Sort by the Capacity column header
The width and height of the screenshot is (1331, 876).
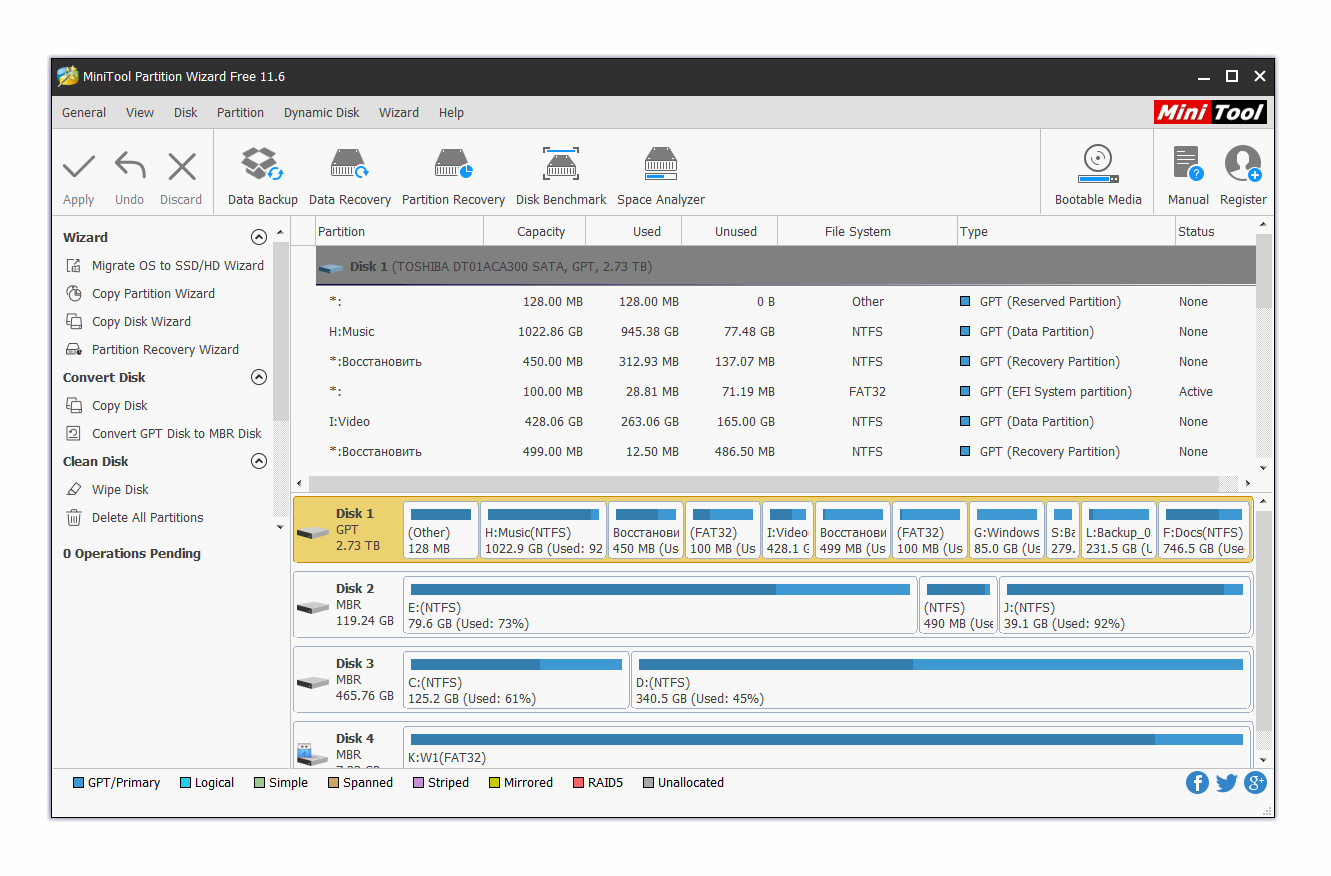point(540,232)
